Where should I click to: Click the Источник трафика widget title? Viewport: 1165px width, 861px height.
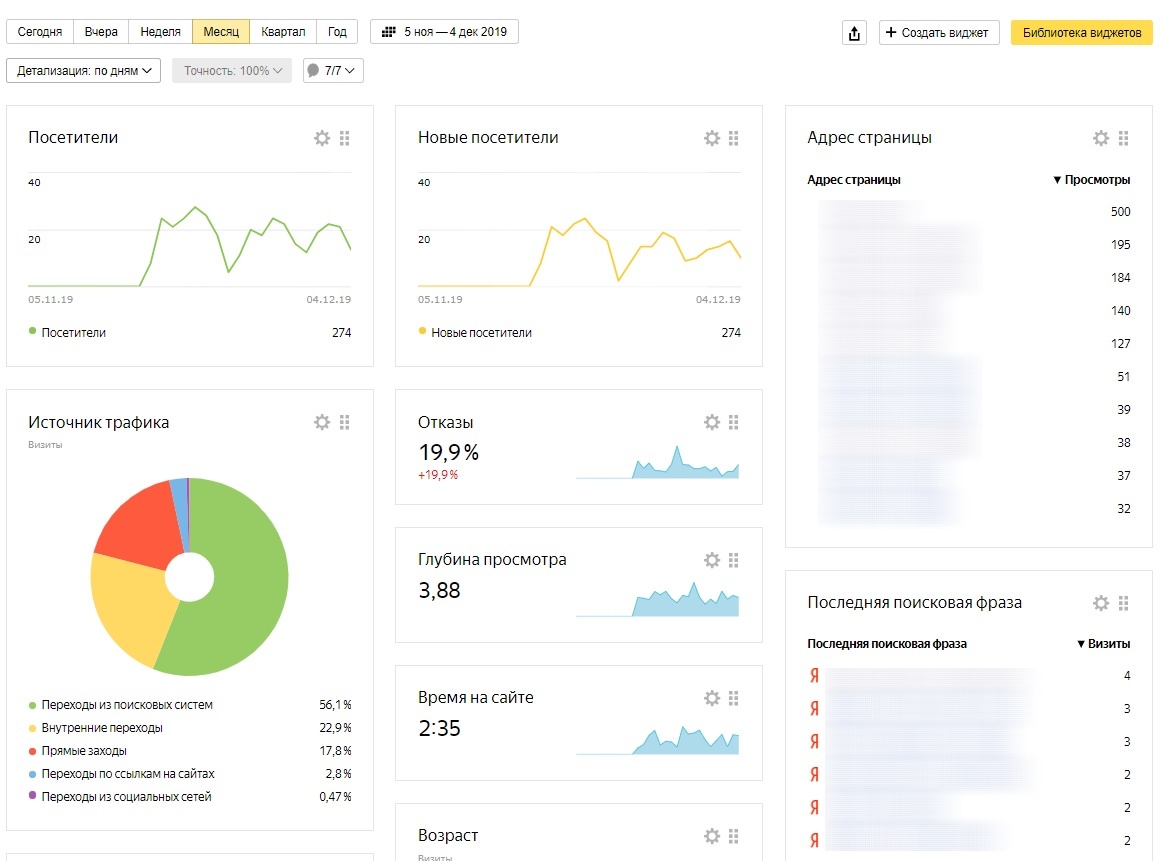point(99,423)
